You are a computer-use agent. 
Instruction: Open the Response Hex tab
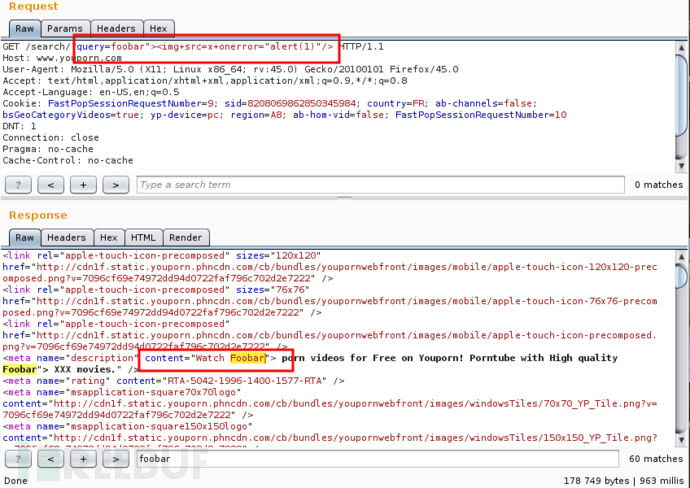[x=109, y=238]
